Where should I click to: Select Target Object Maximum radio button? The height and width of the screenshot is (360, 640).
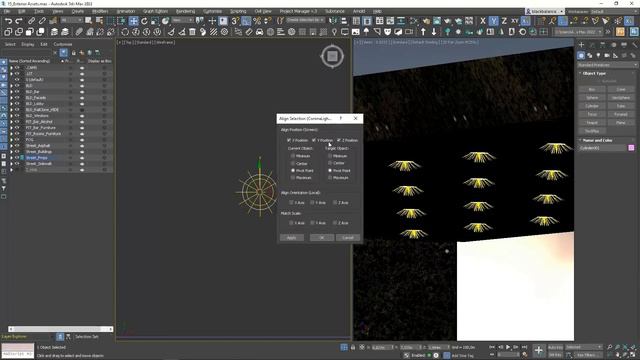(330, 178)
